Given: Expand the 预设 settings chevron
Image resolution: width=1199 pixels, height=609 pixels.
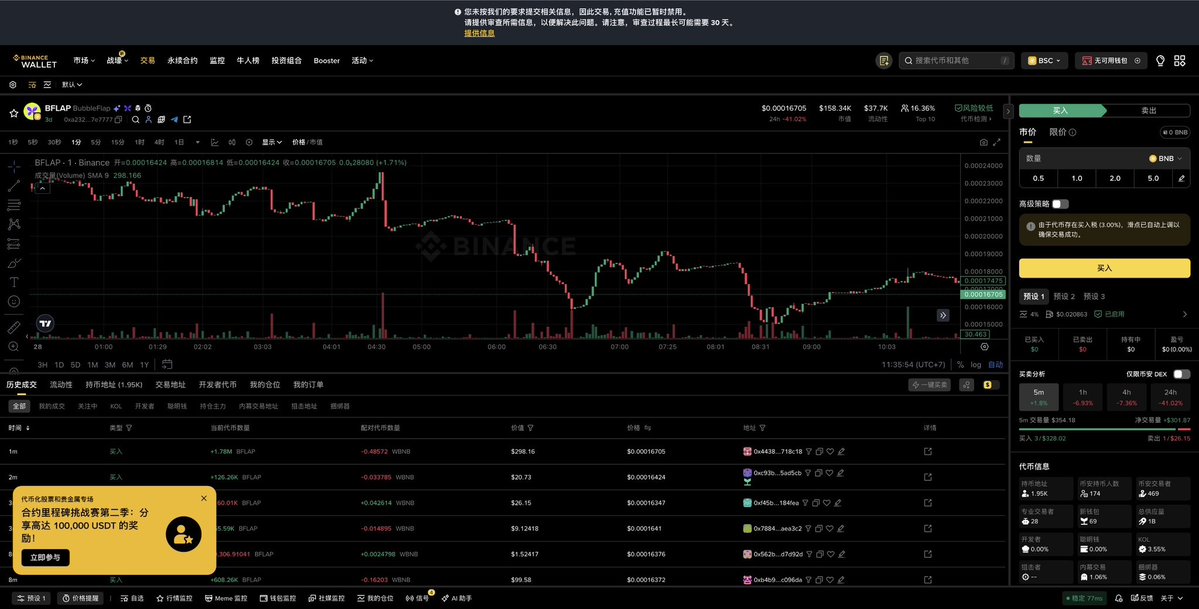Looking at the screenshot, I should tap(1185, 314).
